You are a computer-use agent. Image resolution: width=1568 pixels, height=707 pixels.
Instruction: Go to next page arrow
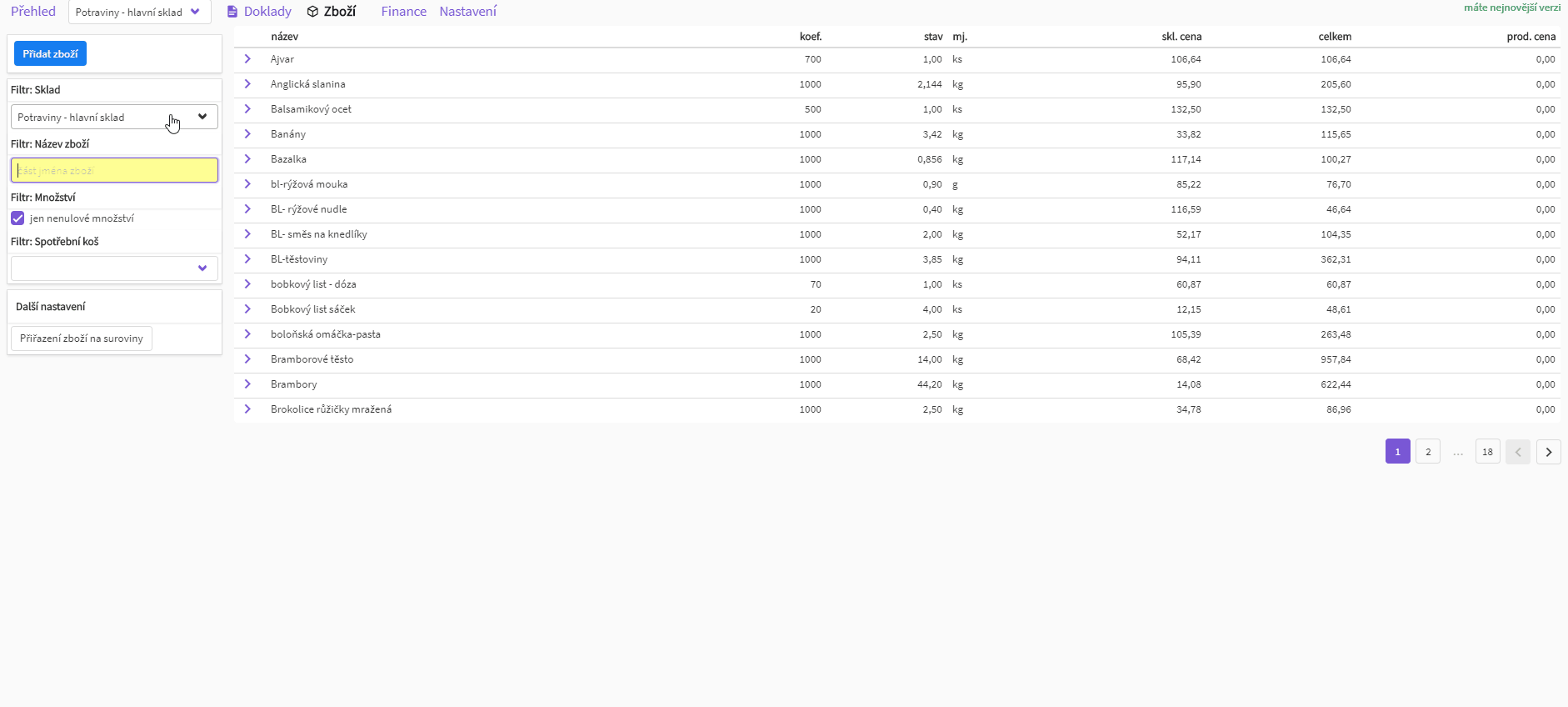(1548, 452)
